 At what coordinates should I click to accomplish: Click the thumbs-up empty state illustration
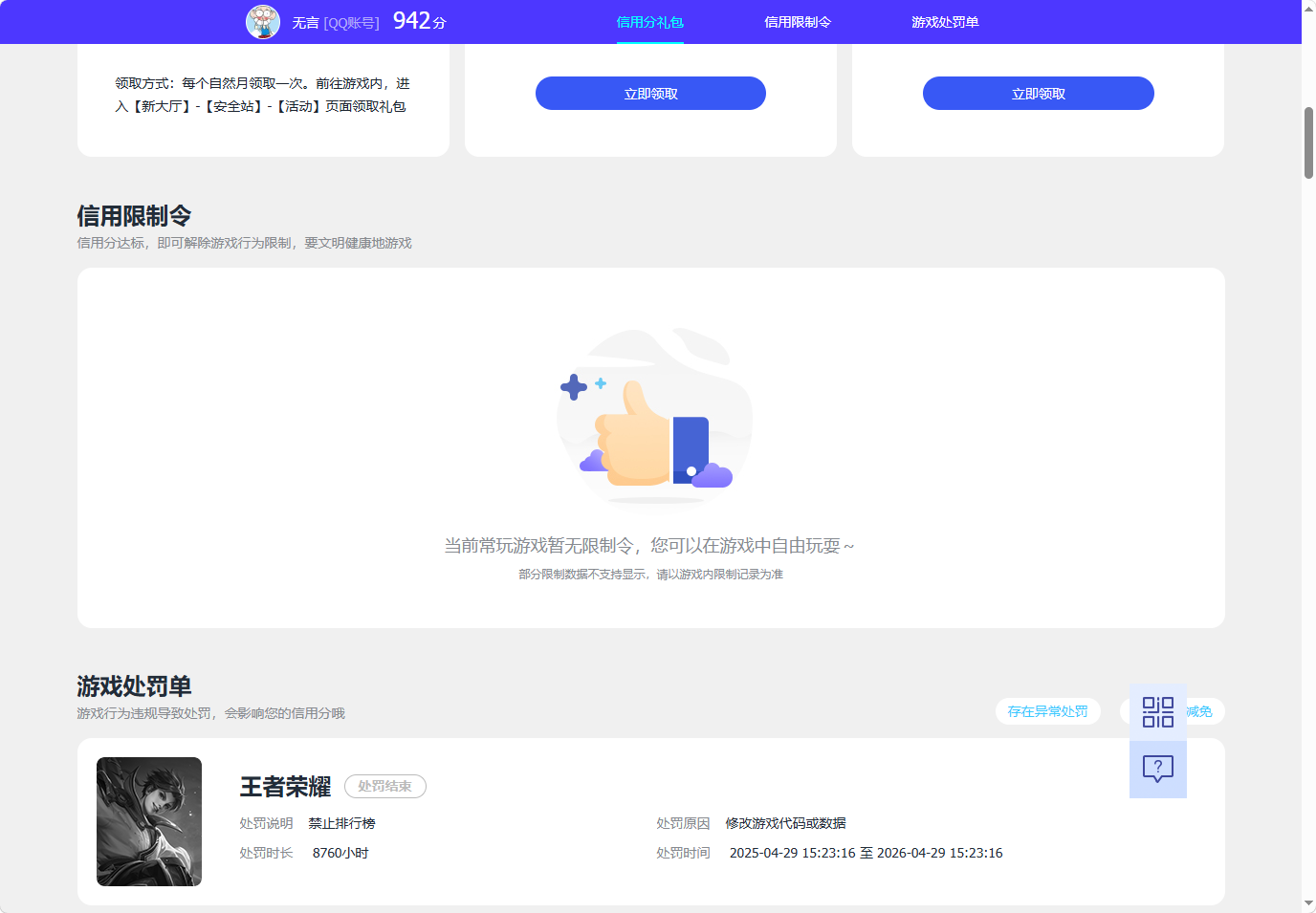coord(654,416)
